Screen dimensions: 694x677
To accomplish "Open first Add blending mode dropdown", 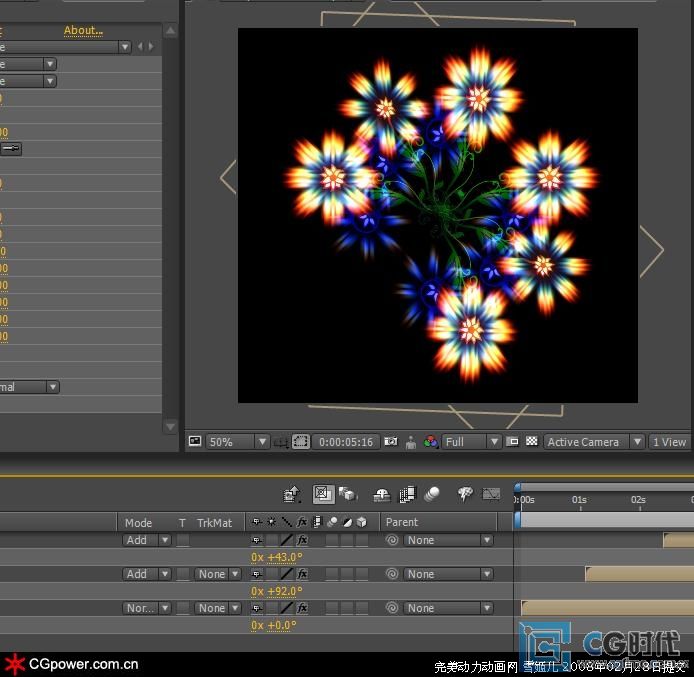I will (147, 540).
